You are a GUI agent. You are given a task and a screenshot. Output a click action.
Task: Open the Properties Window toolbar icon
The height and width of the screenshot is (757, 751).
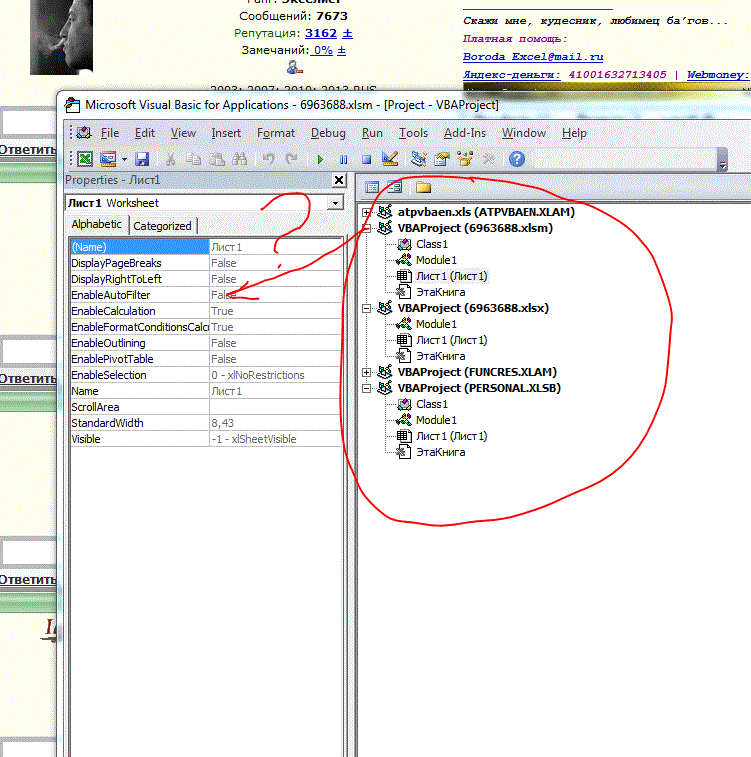(442, 159)
